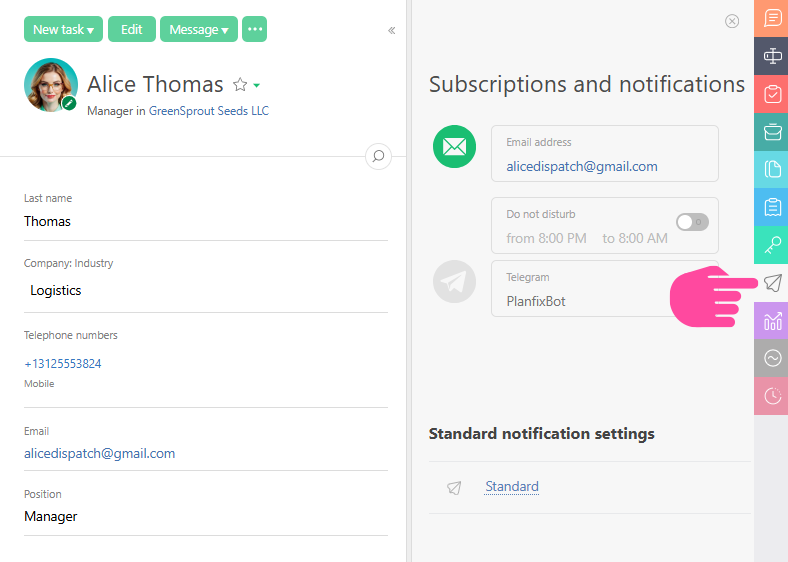Open the purple analytics chart sidebar icon
Screen dimensions: 788x562
(772, 321)
